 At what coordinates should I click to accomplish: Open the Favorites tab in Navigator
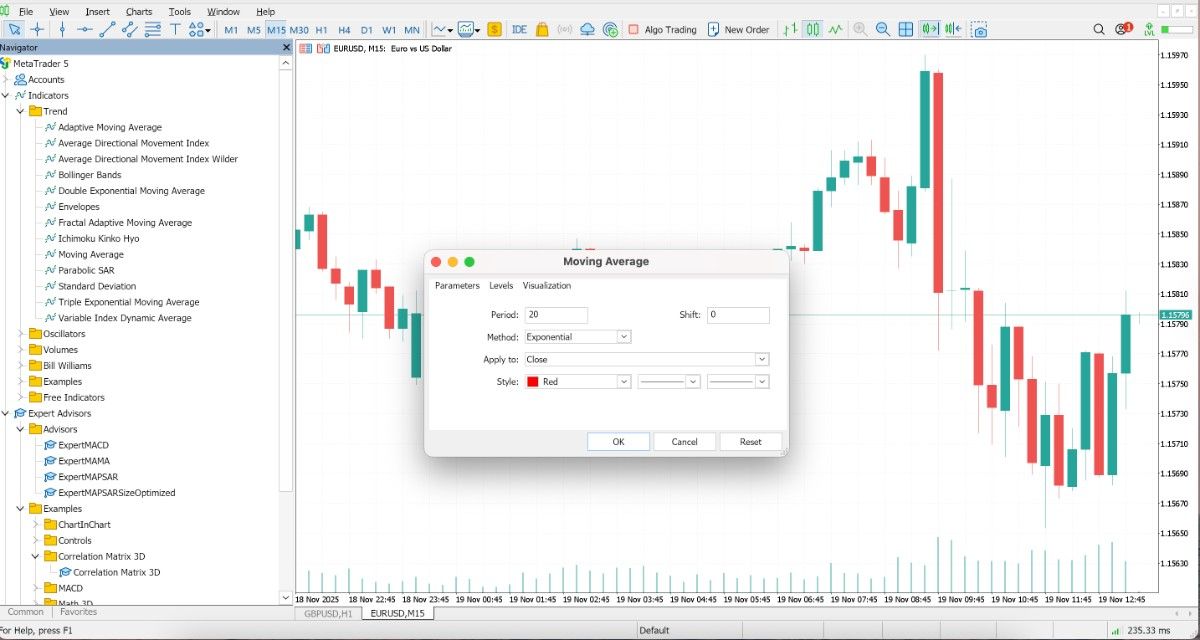78,612
